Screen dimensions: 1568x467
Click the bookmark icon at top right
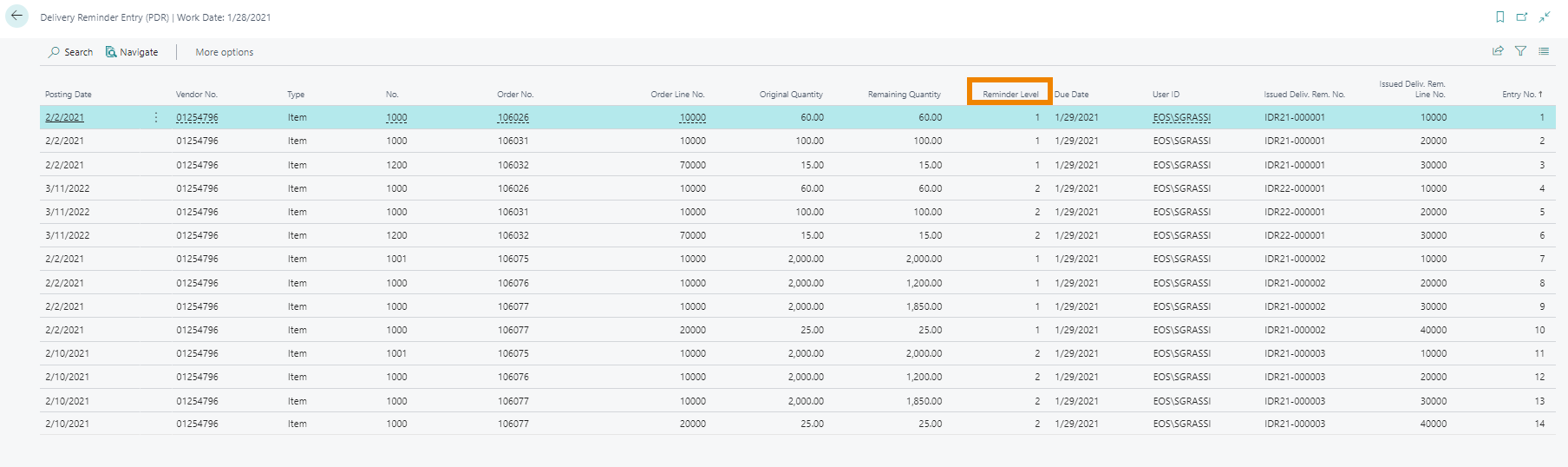1499,17
